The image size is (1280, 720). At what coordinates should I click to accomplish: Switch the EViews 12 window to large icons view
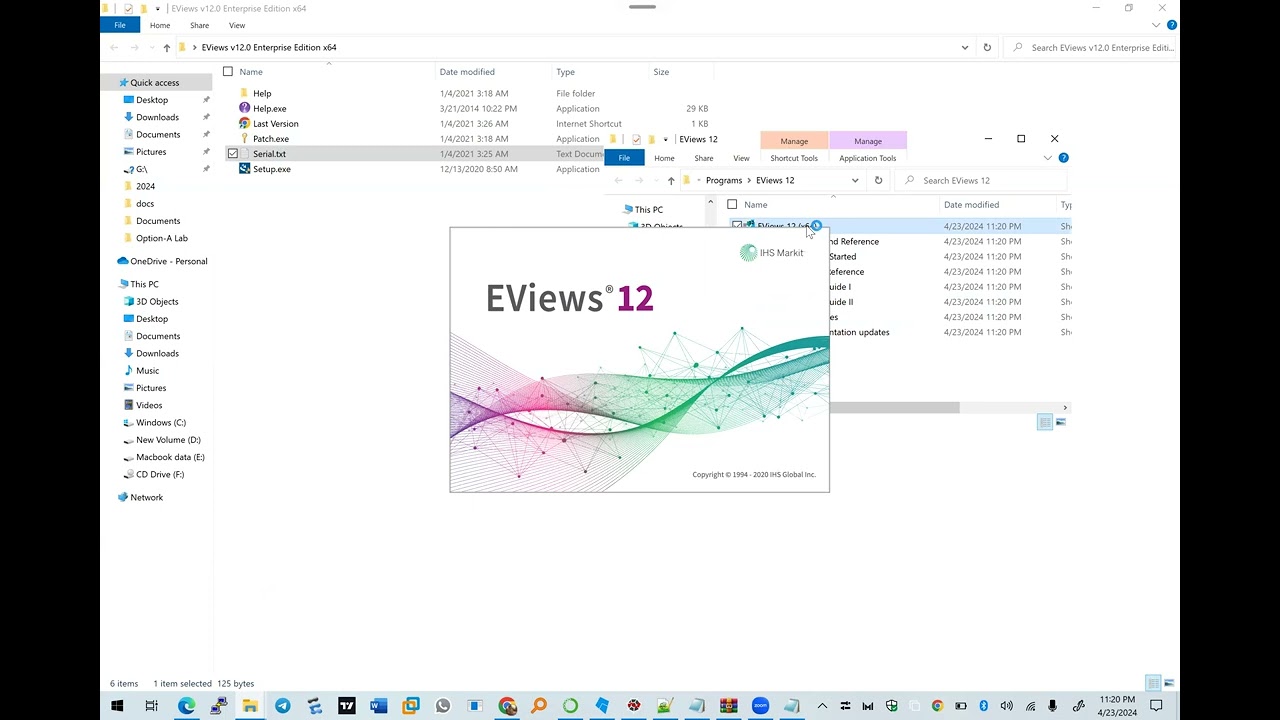tap(1061, 422)
